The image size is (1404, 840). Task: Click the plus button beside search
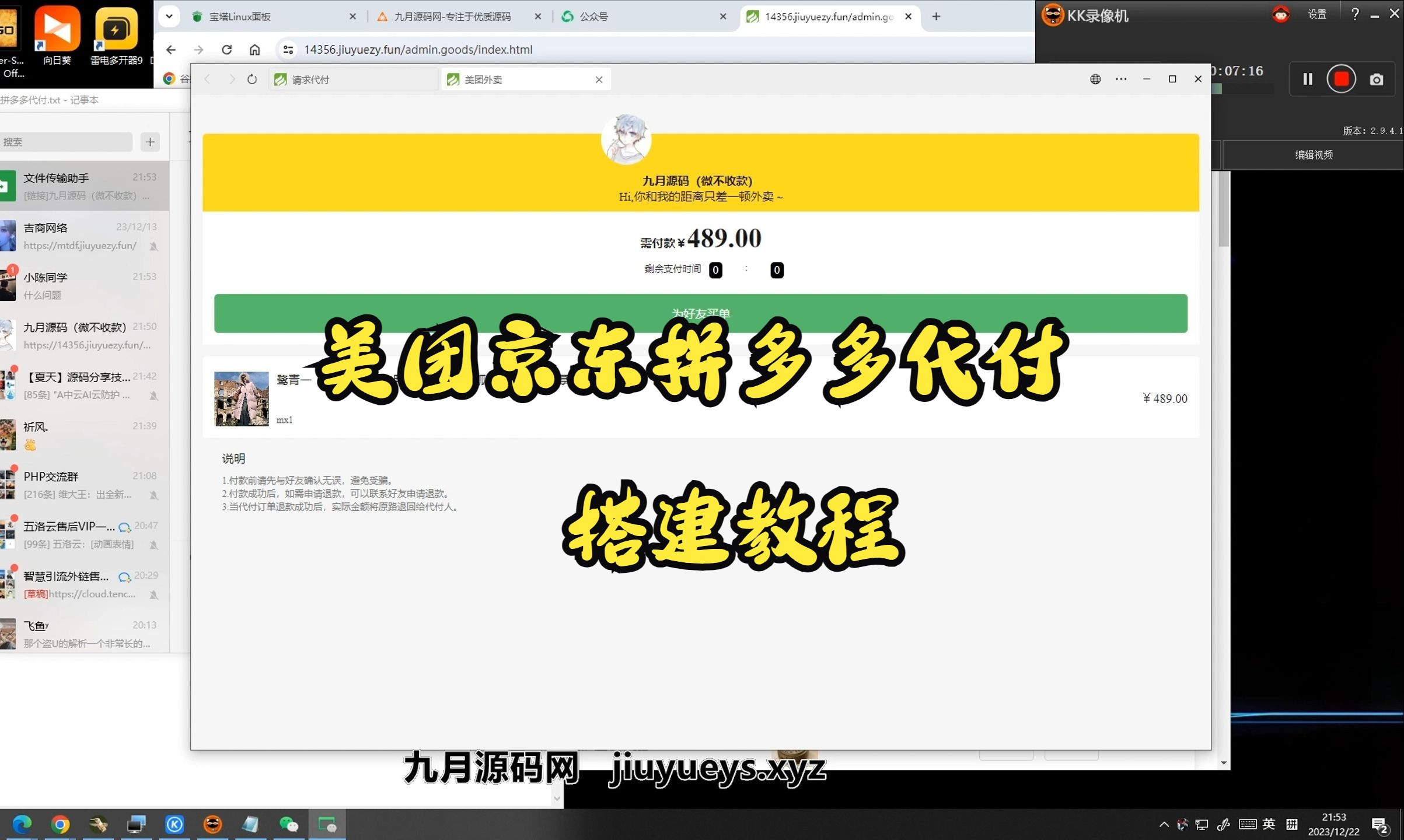(150, 142)
